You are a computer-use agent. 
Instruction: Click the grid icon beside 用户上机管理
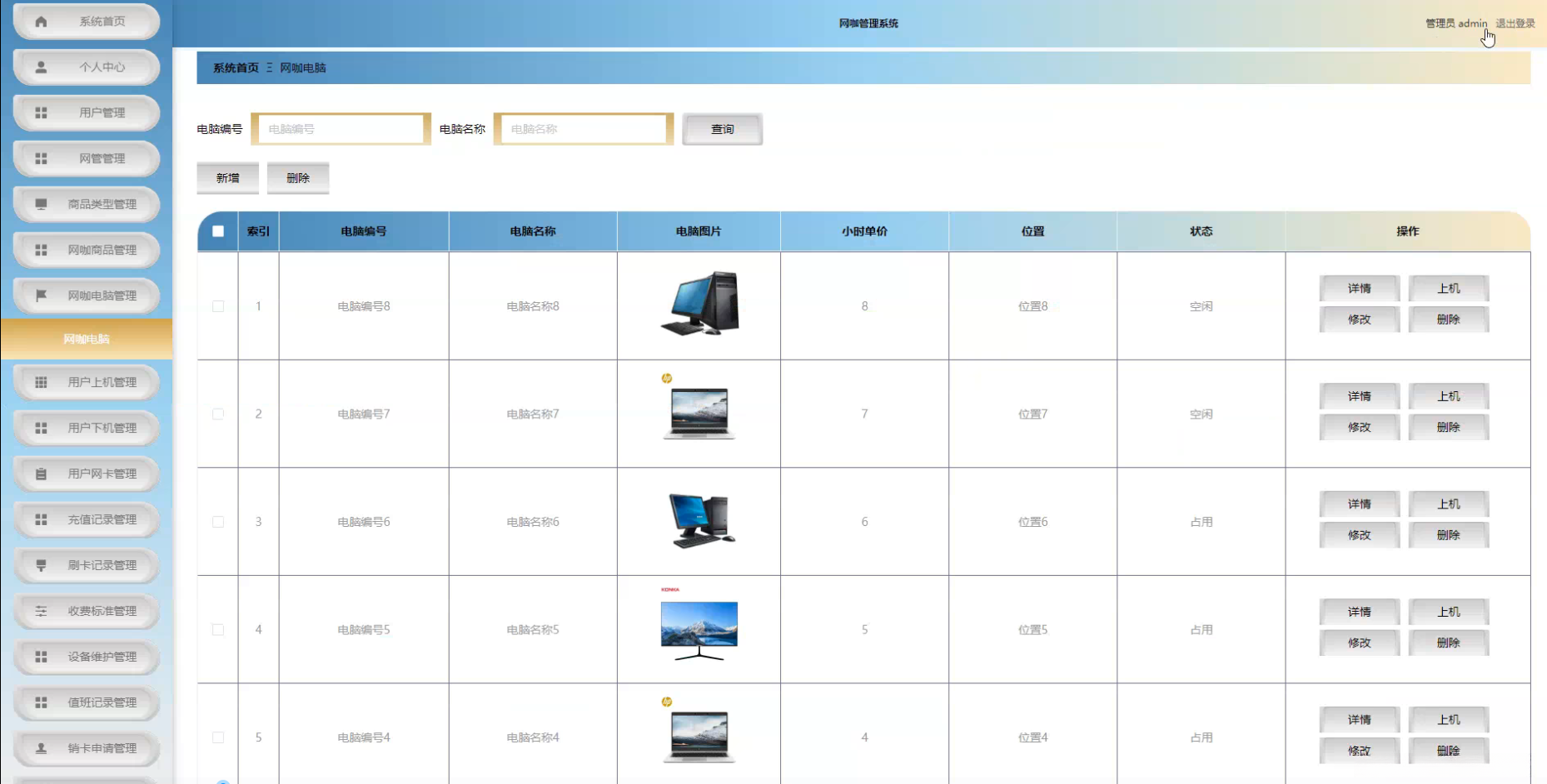(41, 382)
